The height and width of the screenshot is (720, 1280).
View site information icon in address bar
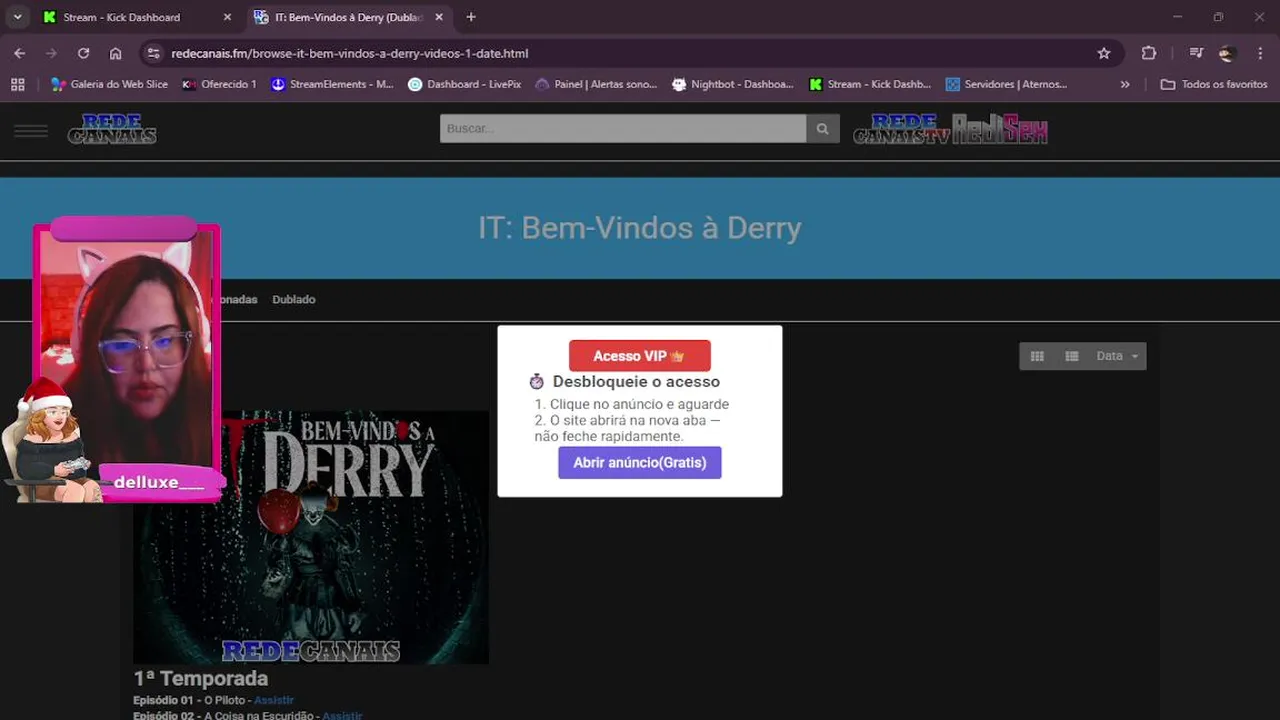tap(153, 53)
